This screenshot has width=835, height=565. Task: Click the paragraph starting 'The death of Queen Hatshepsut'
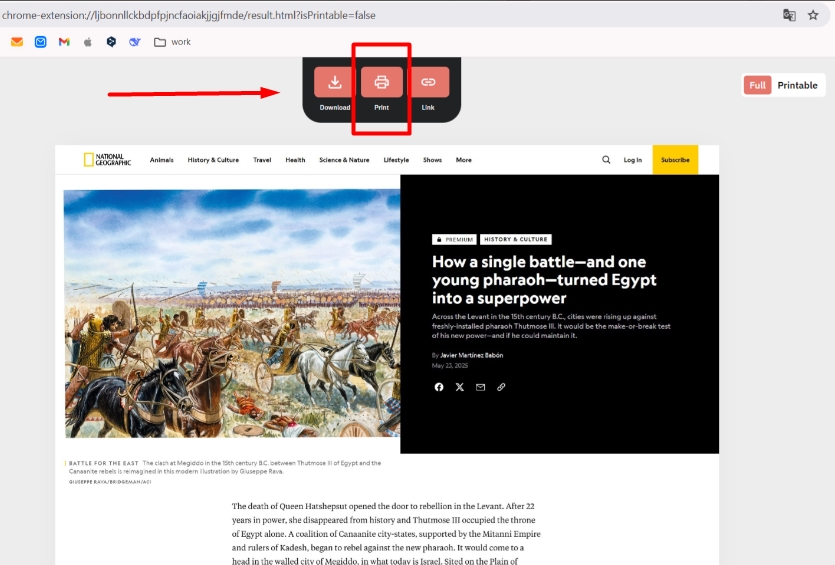[x=386, y=534]
